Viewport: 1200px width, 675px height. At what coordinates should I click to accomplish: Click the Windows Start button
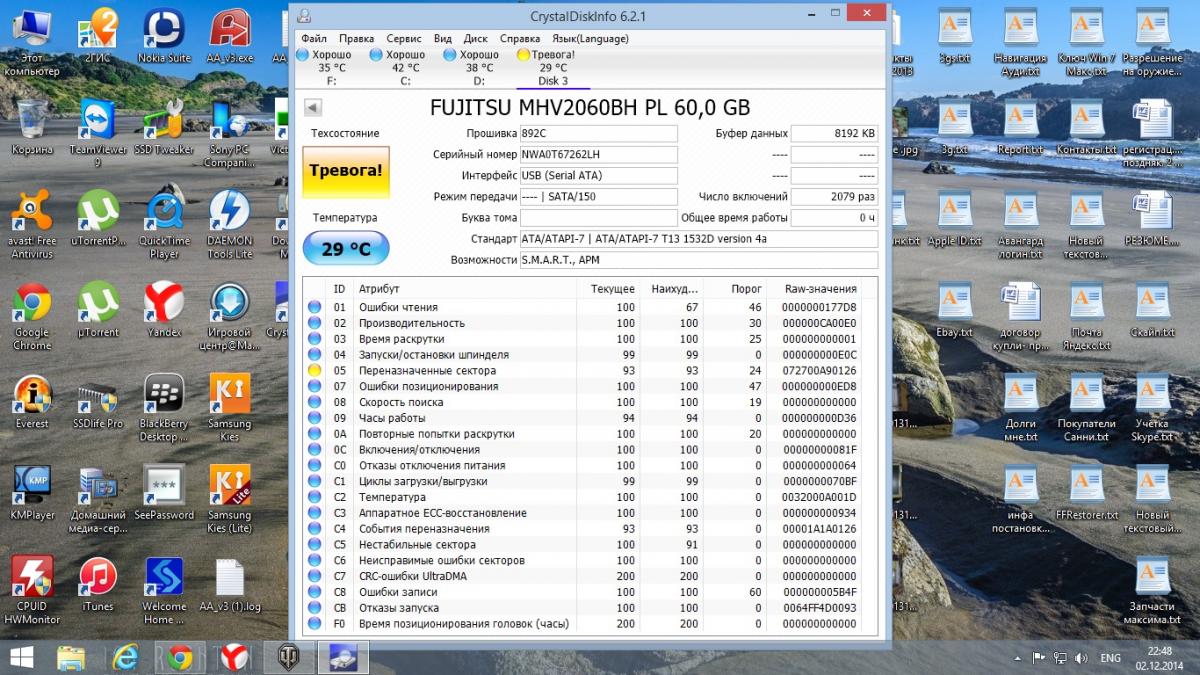point(20,657)
